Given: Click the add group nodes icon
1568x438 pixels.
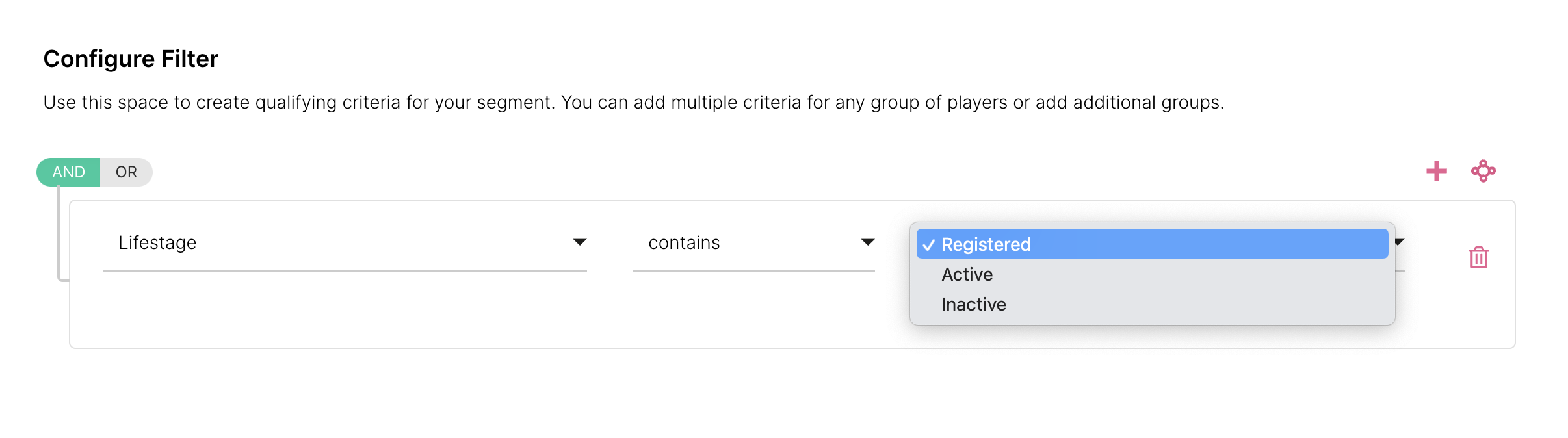Looking at the screenshot, I should point(1483,172).
